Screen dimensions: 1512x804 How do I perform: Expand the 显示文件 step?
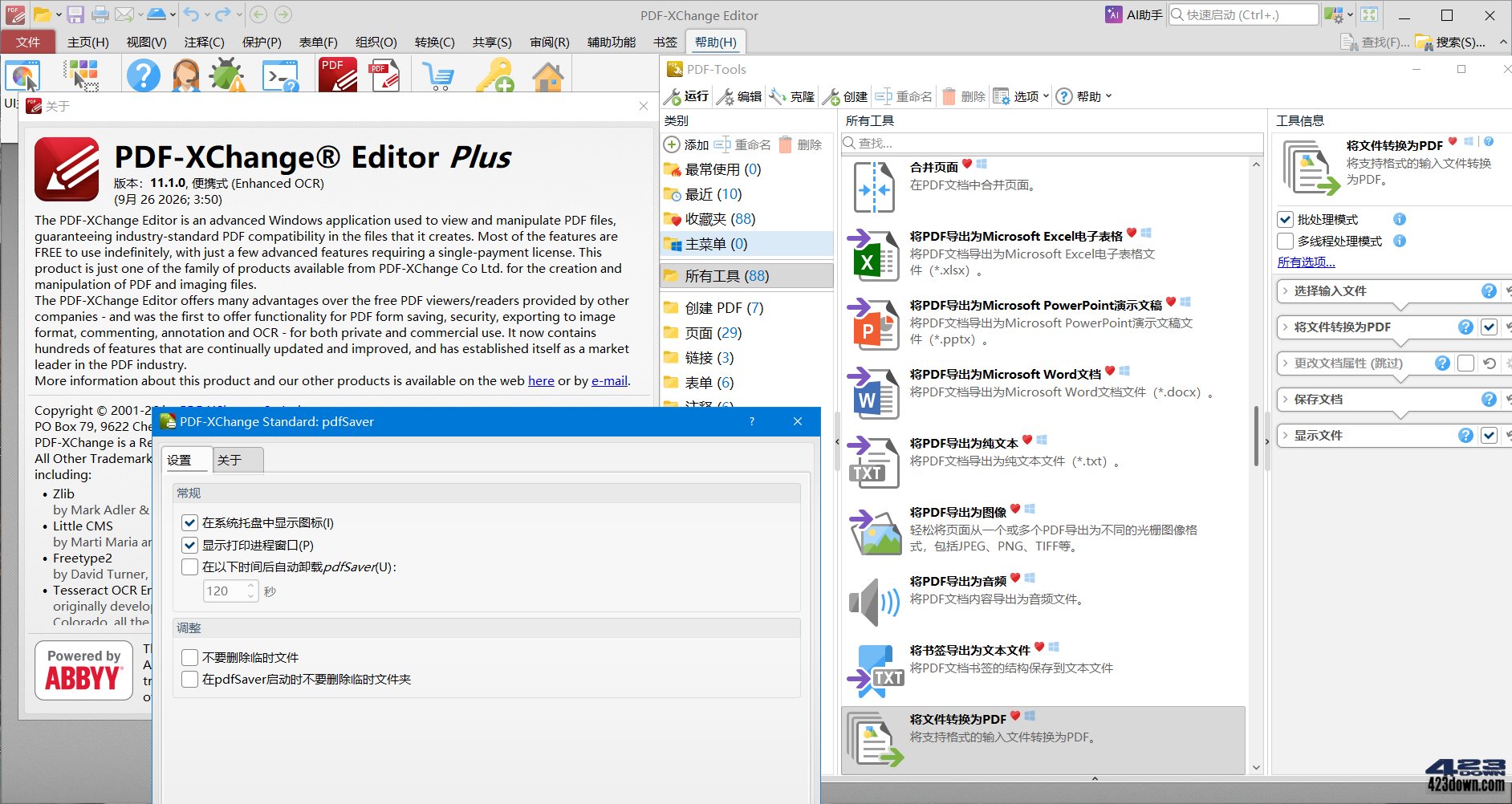coord(1285,435)
